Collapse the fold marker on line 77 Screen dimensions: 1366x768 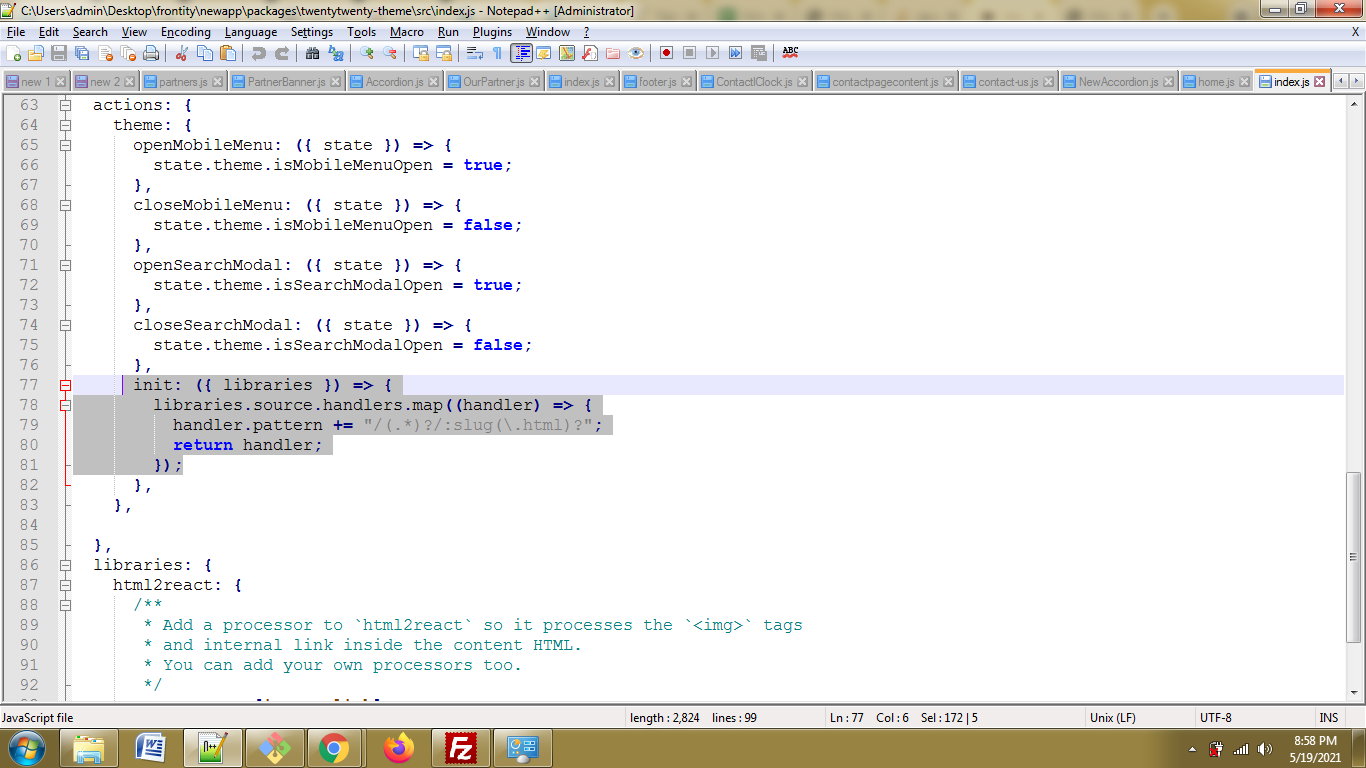[65, 385]
